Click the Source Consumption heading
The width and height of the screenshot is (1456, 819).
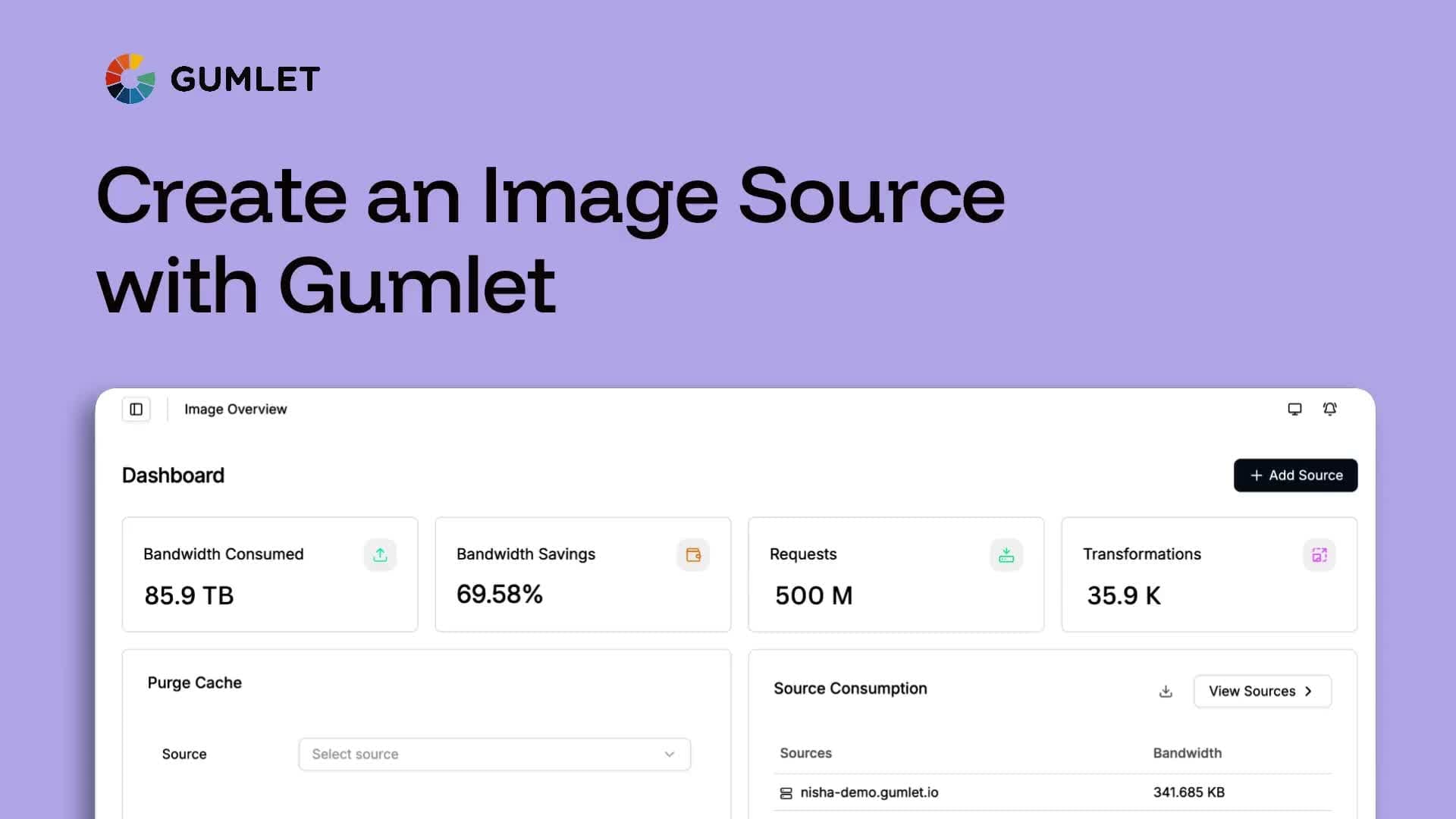[850, 689]
